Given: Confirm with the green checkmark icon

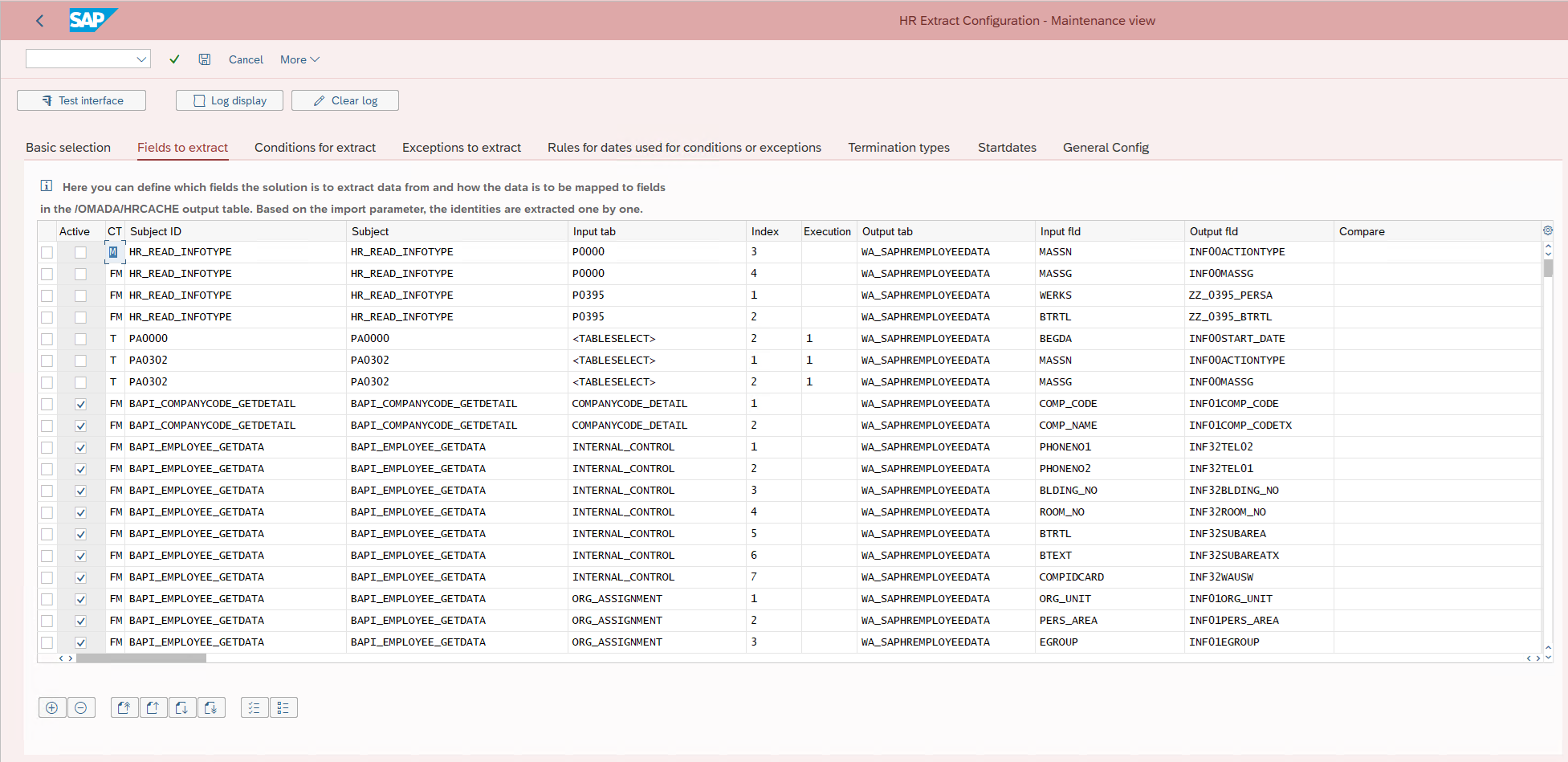Looking at the screenshot, I should [174, 59].
